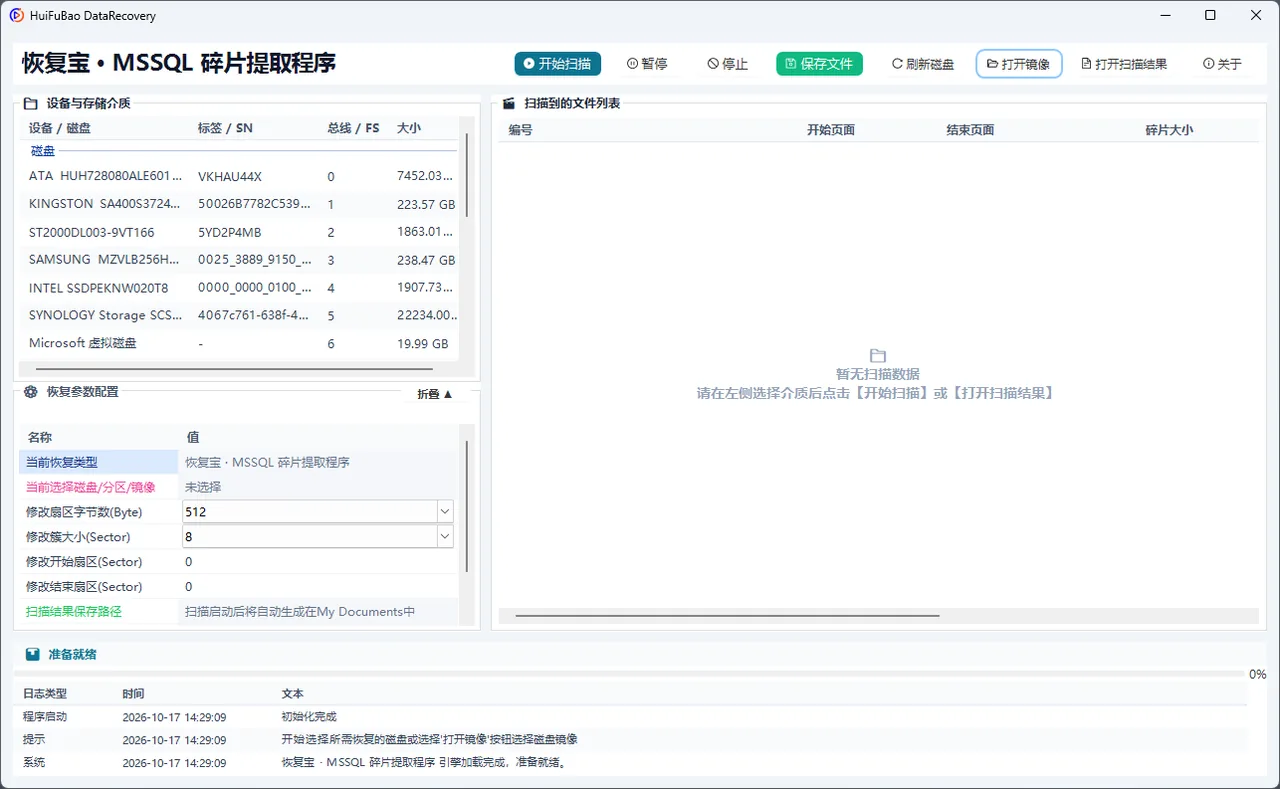Click the icon beside 扫描到的文件列表 heading
Screen dimensions: 1280x789
click(x=508, y=103)
